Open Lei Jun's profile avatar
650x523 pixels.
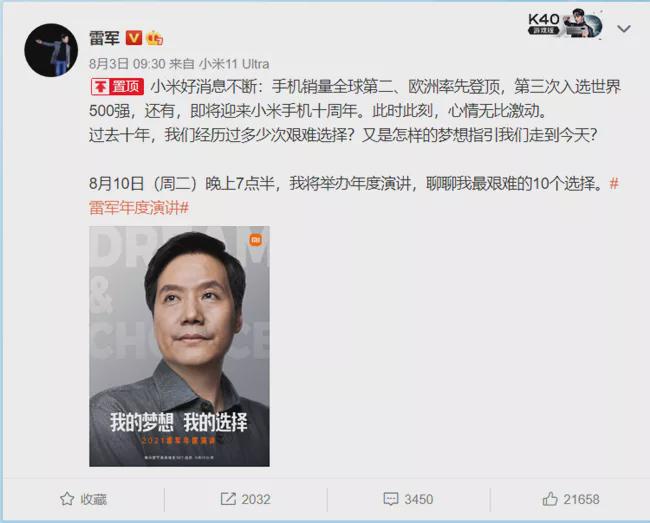[x=51, y=50]
